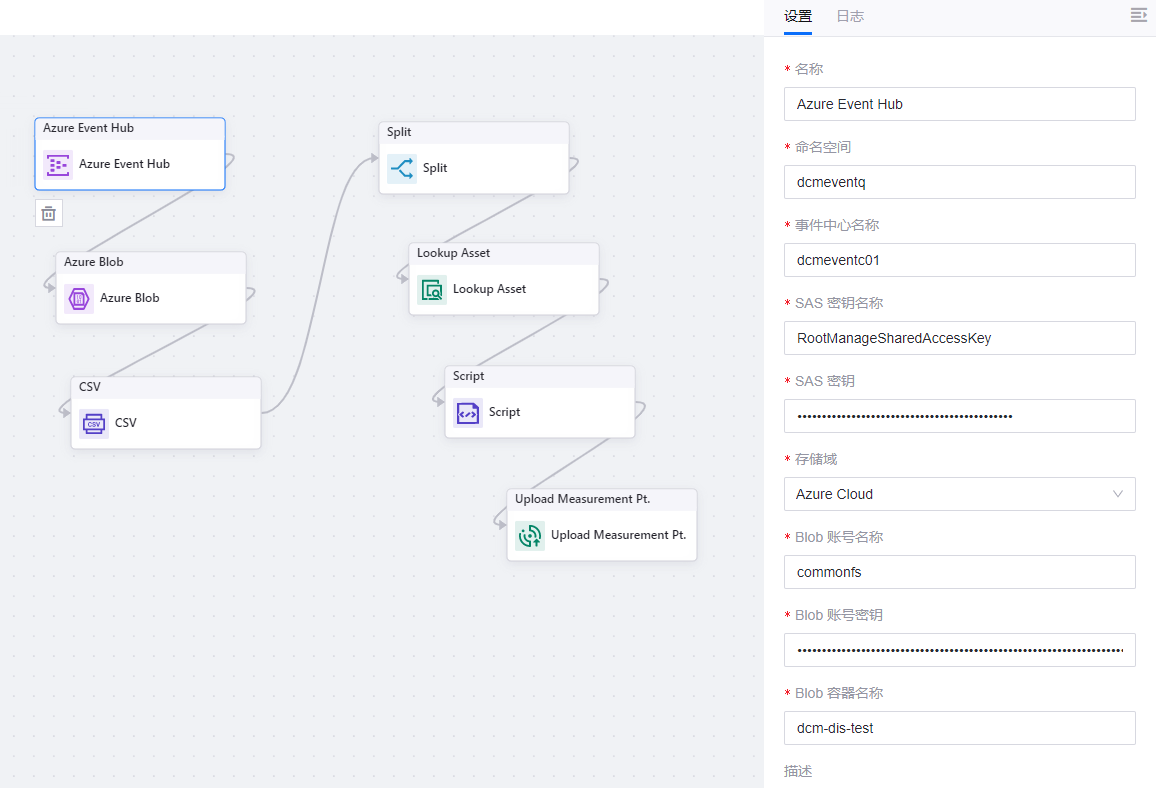The width and height of the screenshot is (1156, 788).
Task: Select the Upload Measurement Pt. node icon
Action: (529, 535)
